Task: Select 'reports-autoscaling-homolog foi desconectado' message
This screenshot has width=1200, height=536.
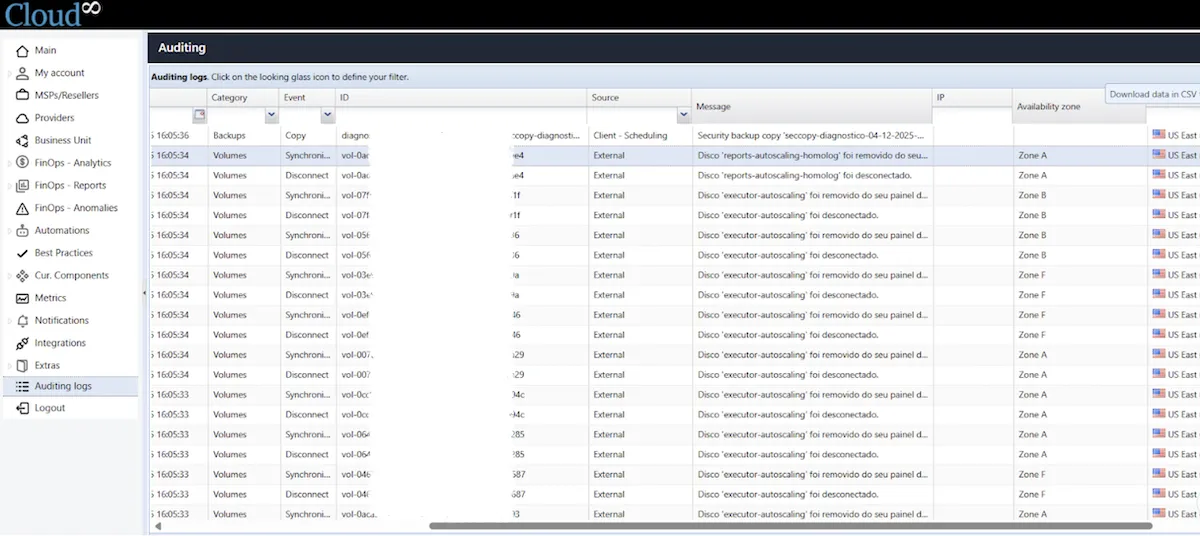Action: 812,175
